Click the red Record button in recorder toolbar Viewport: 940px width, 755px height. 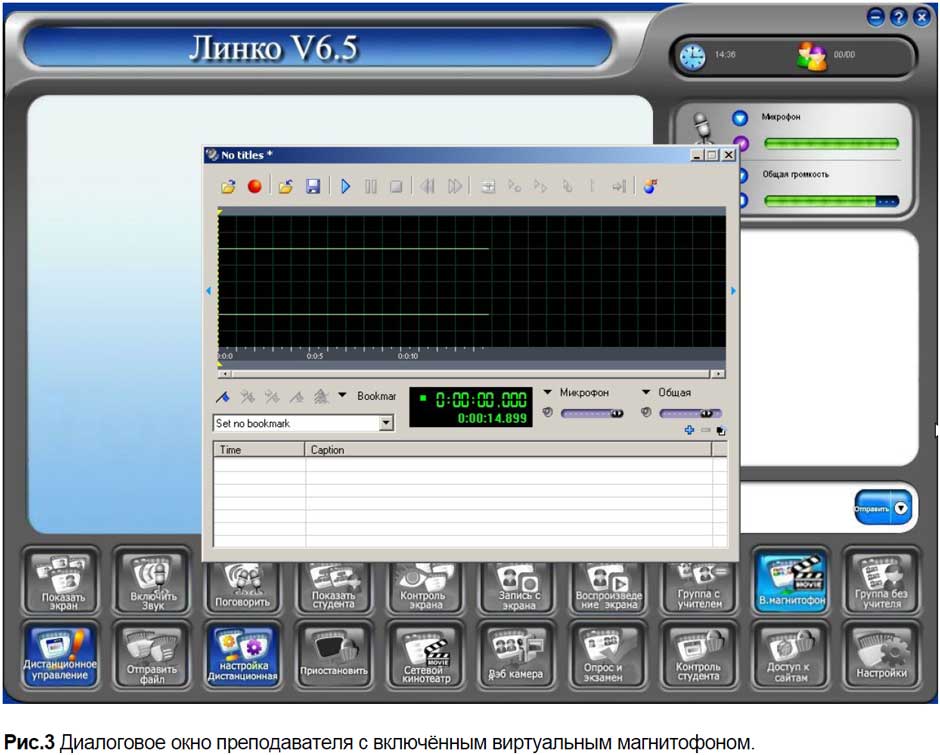[254, 187]
